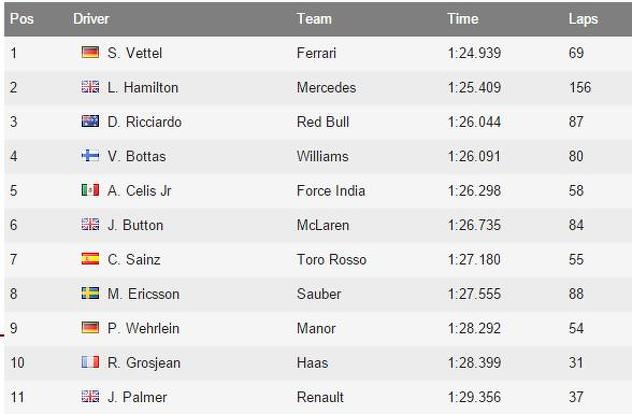Select the Australian flag beside D. Ricciardo

coord(90,121)
